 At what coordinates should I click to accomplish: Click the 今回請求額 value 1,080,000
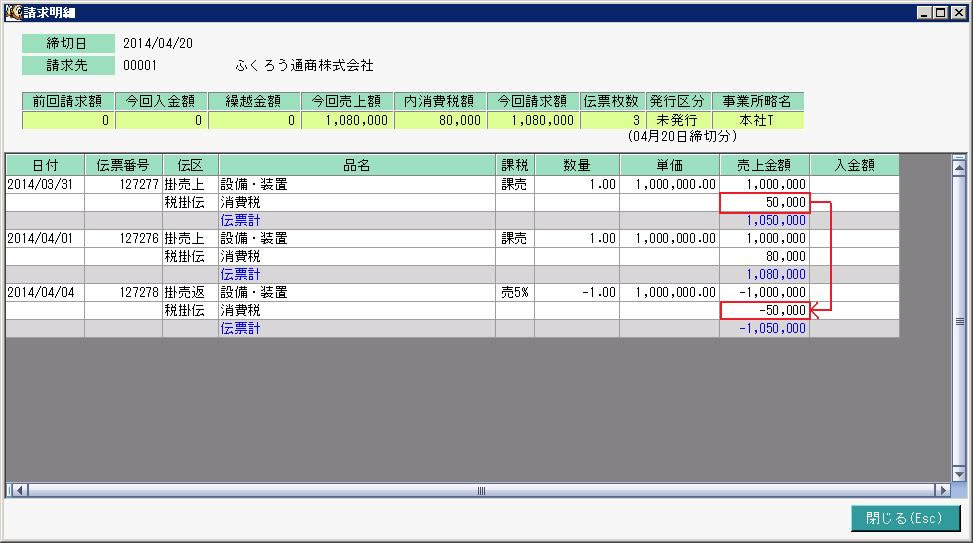coord(534,120)
